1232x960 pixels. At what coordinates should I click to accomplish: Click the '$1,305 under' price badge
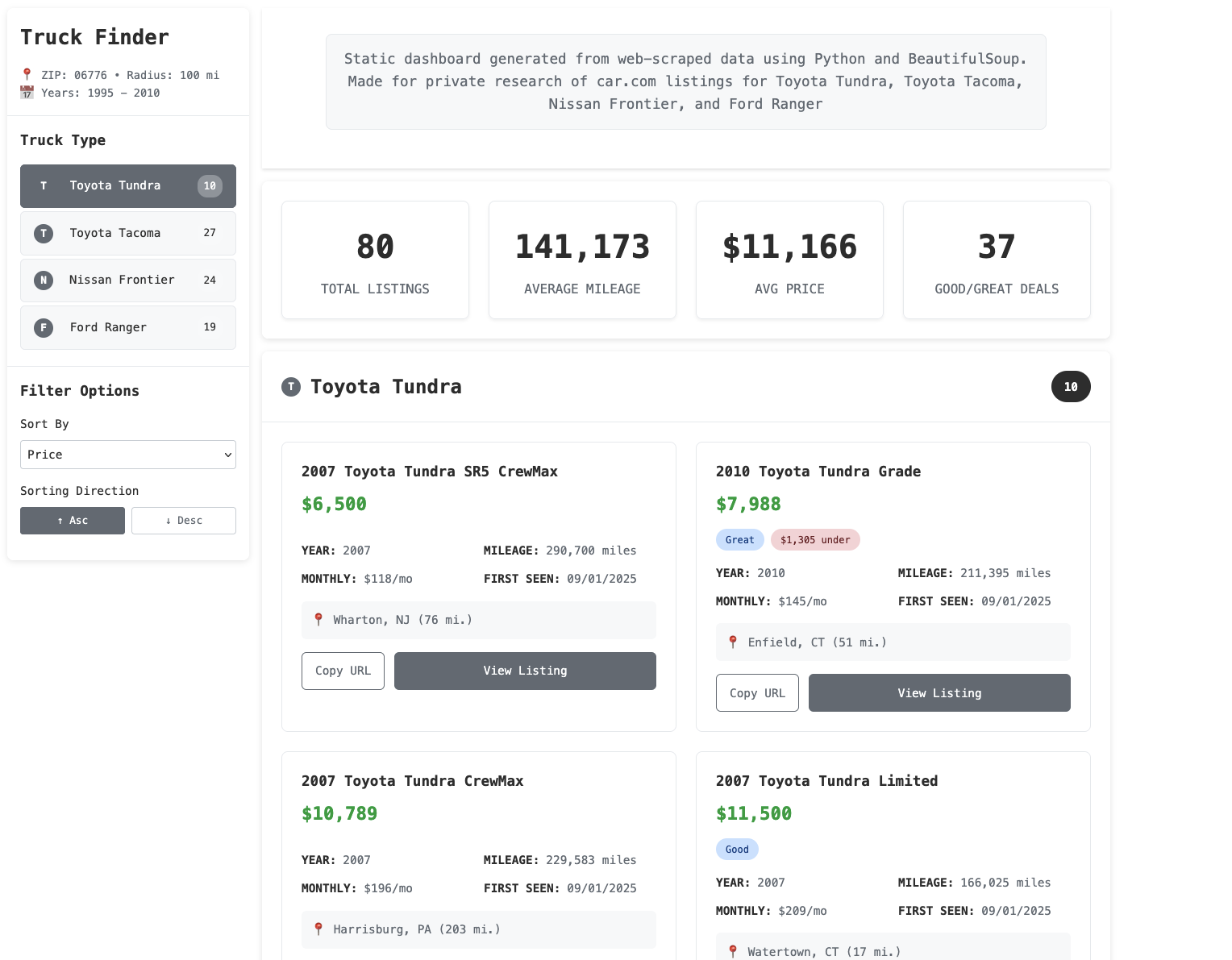pos(815,540)
